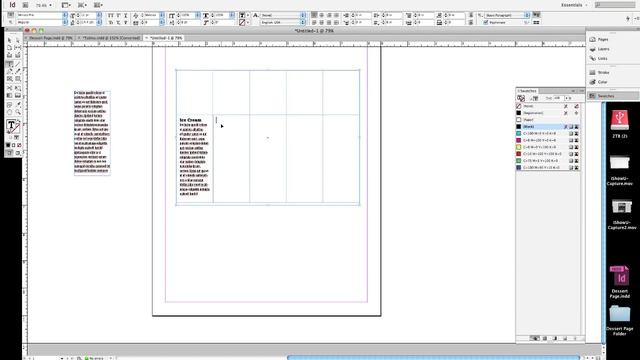Select the Eyedropper tool
The image size is (640, 360).
tap(18, 105)
